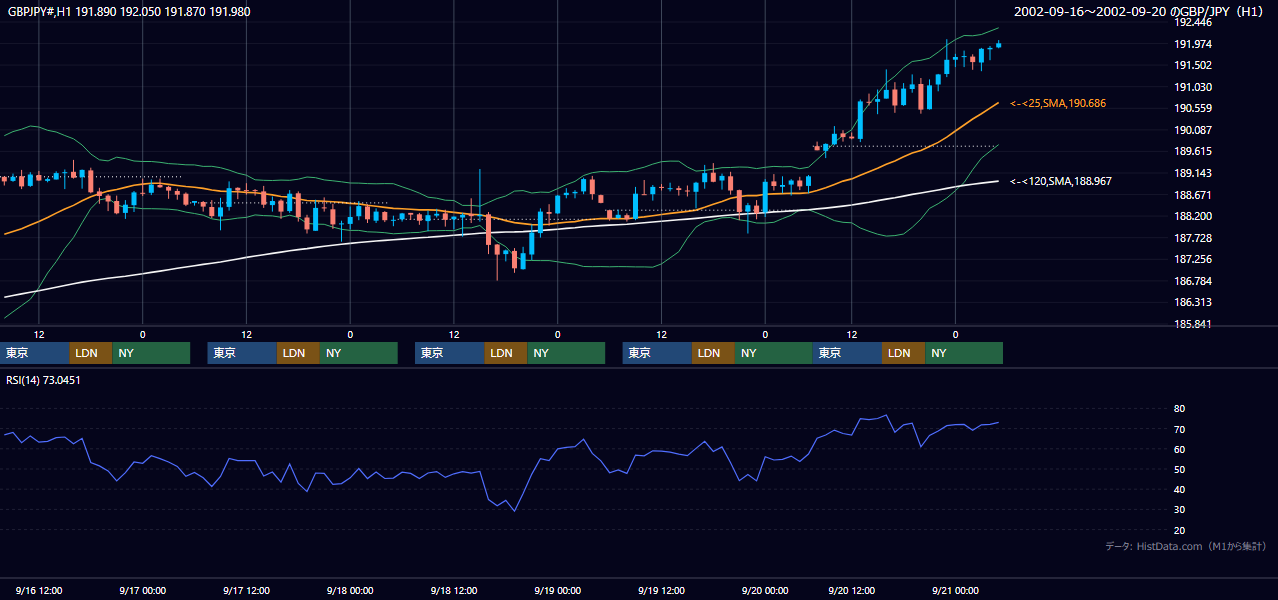Click the 9/18 12:00 time label
Viewport: 1278px width, 600px height.
pyautogui.click(x=454, y=591)
